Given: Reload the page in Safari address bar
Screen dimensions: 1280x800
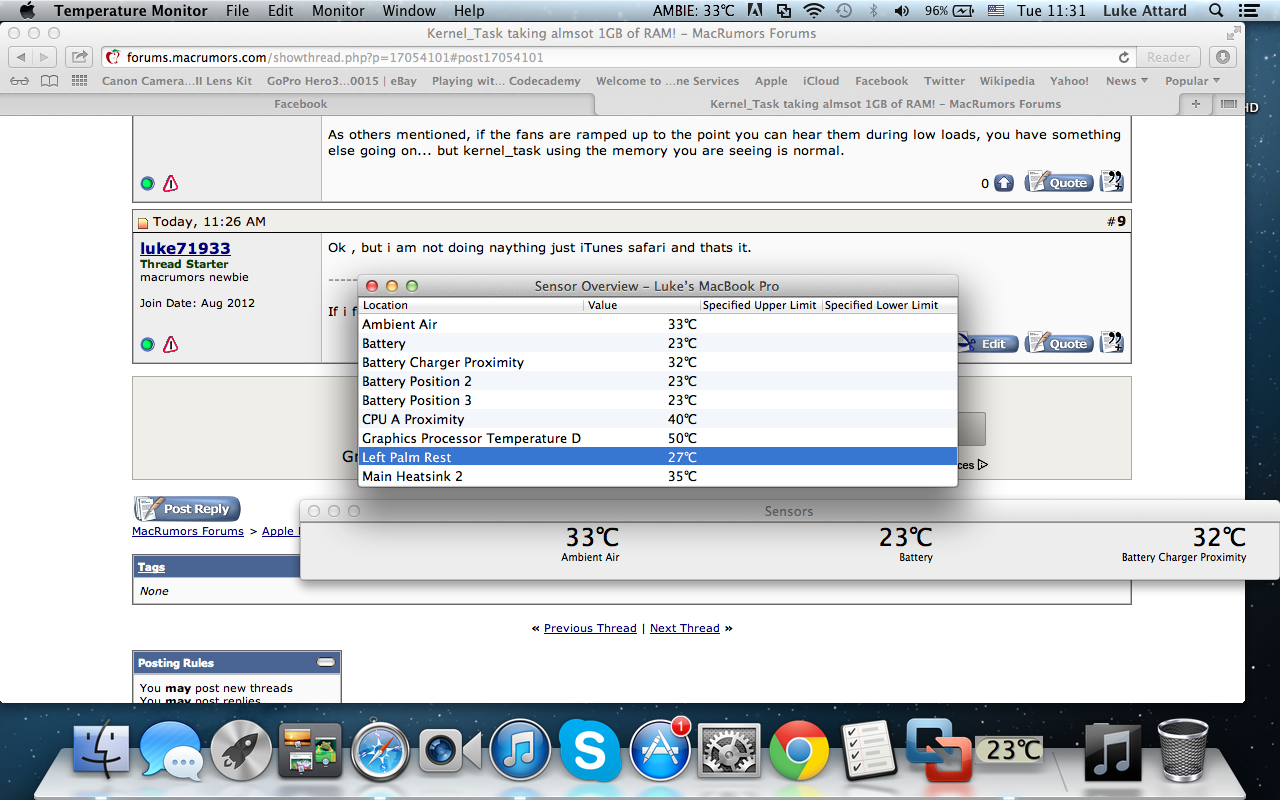Looking at the screenshot, I should tap(1124, 57).
